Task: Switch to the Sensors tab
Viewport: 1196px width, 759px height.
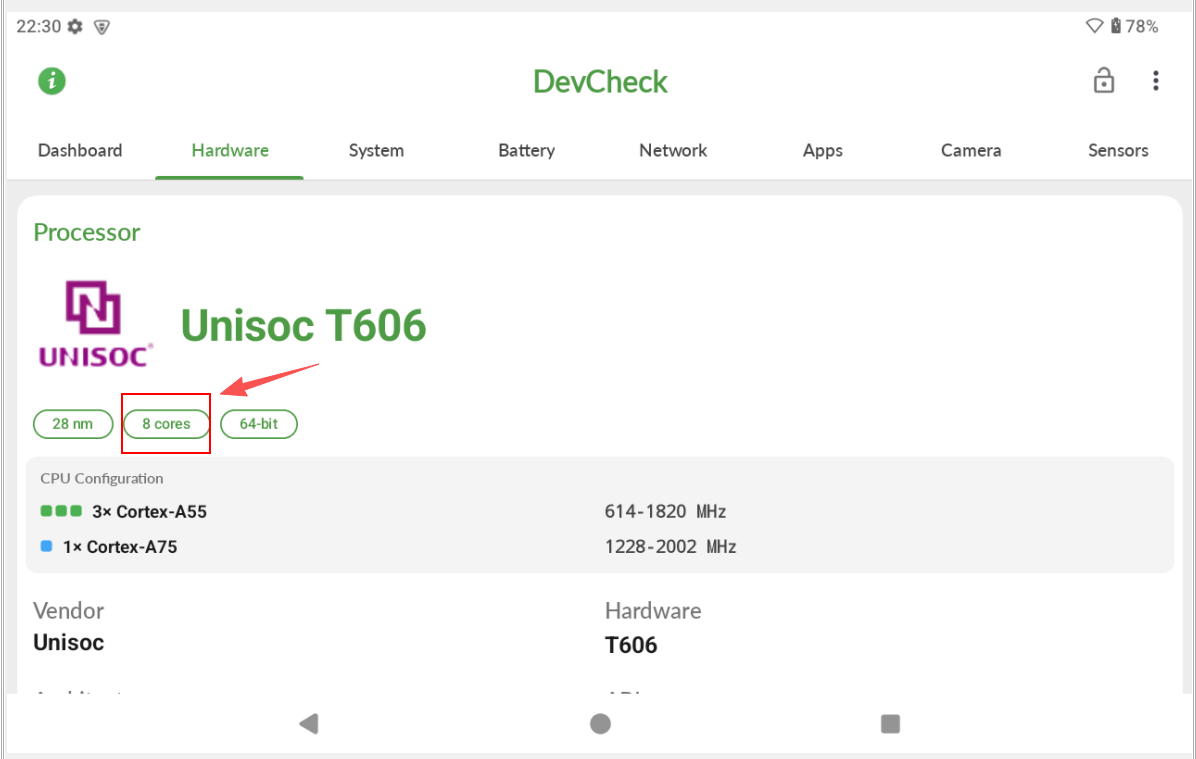Action: pos(1117,150)
